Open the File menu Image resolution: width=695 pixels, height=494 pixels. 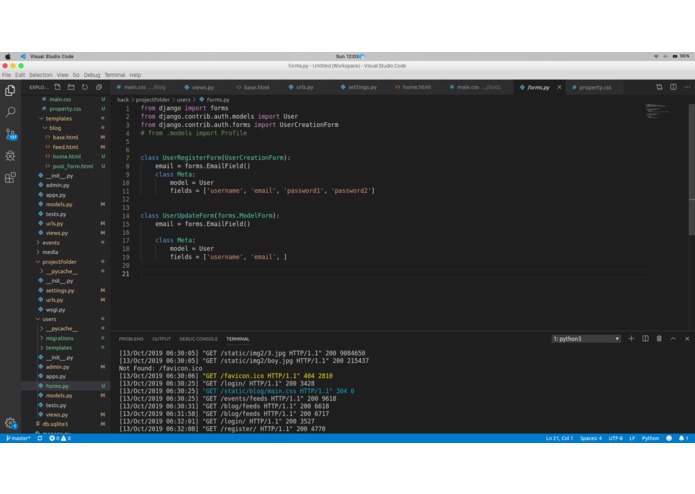tap(6, 75)
